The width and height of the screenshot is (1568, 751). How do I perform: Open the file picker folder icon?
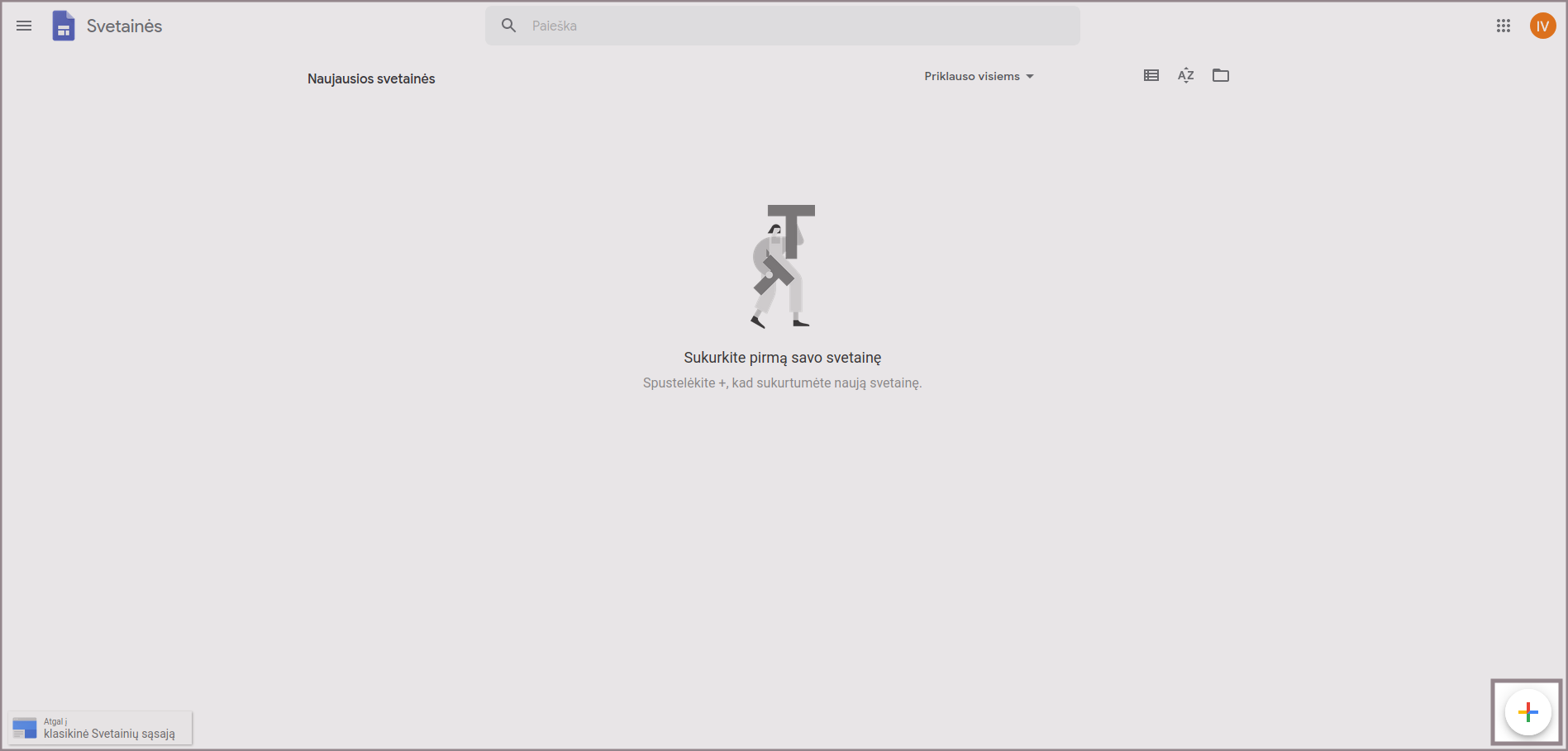click(1220, 75)
